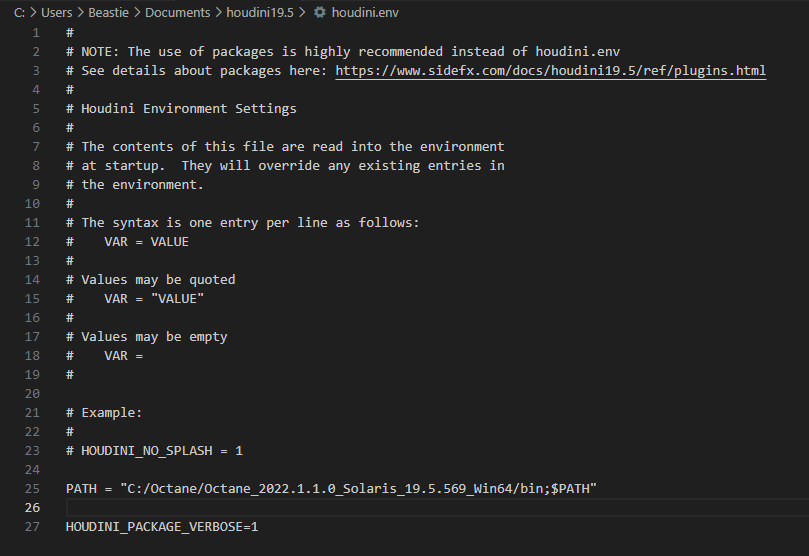
Task: Open the C: drive breadcrumb
Action: (x=19, y=13)
